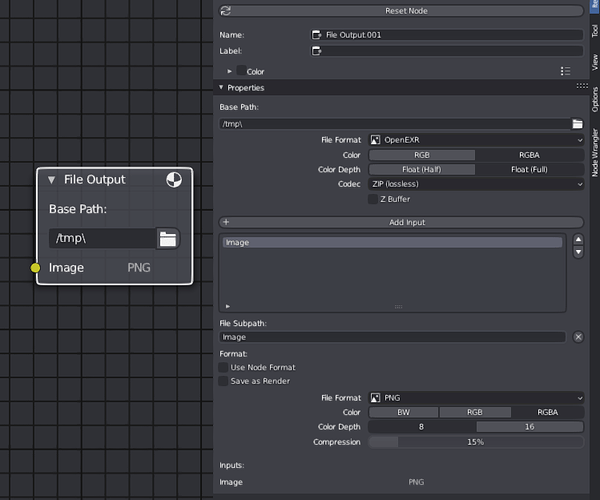
Task: Expand the Color subpanel triangle
Action: [229, 72]
